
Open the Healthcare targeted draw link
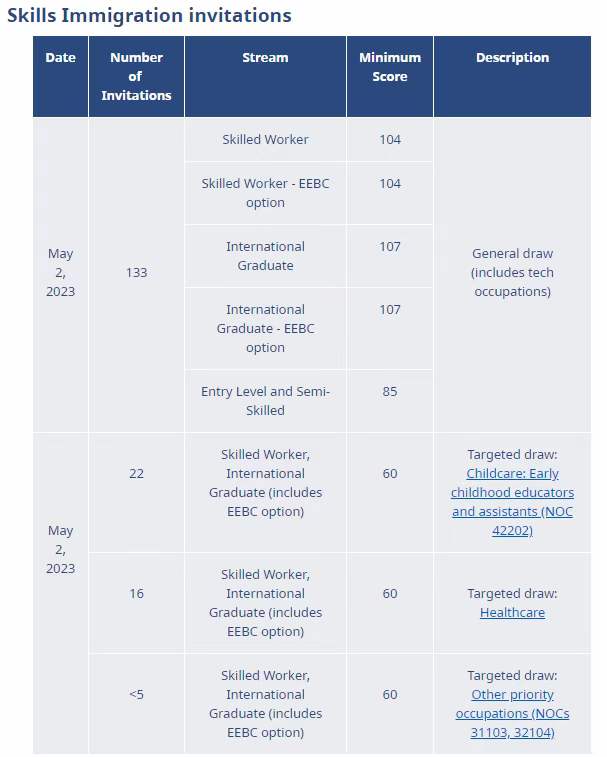[x=512, y=613]
